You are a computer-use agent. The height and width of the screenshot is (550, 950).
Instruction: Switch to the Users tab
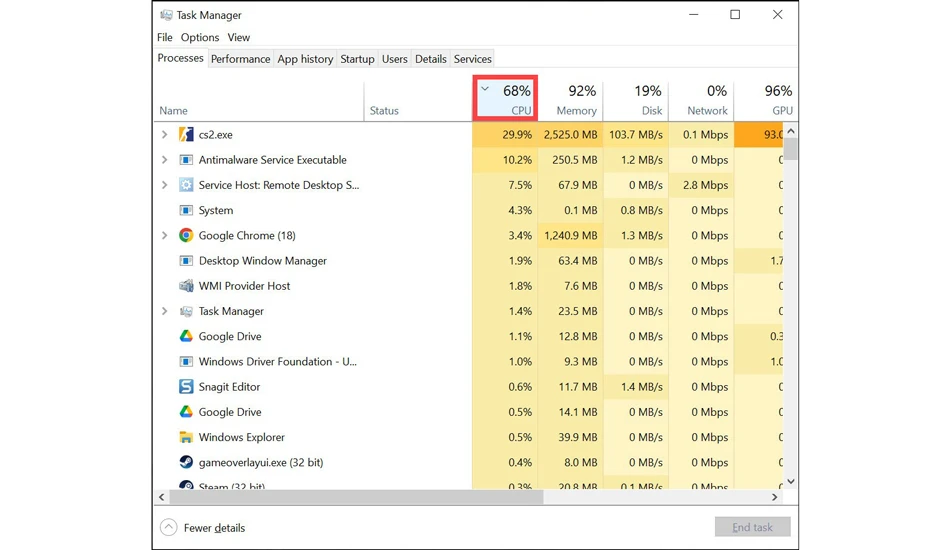pyautogui.click(x=394, y=59)
